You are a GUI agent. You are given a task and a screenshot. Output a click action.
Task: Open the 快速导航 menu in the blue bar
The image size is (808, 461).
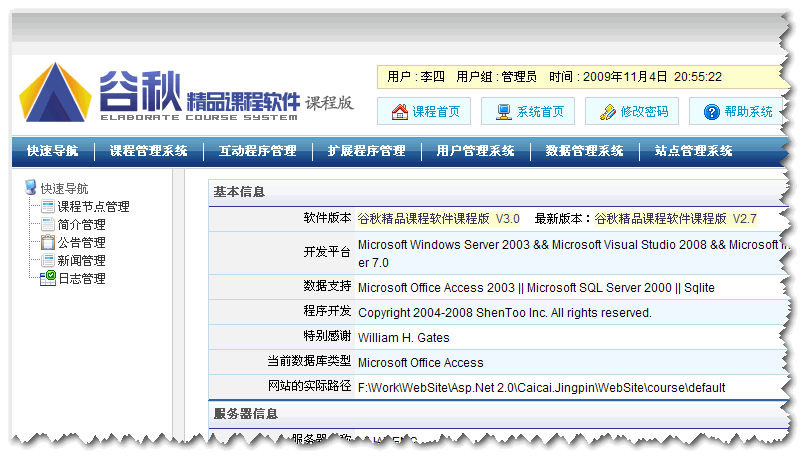coord(53,151)
